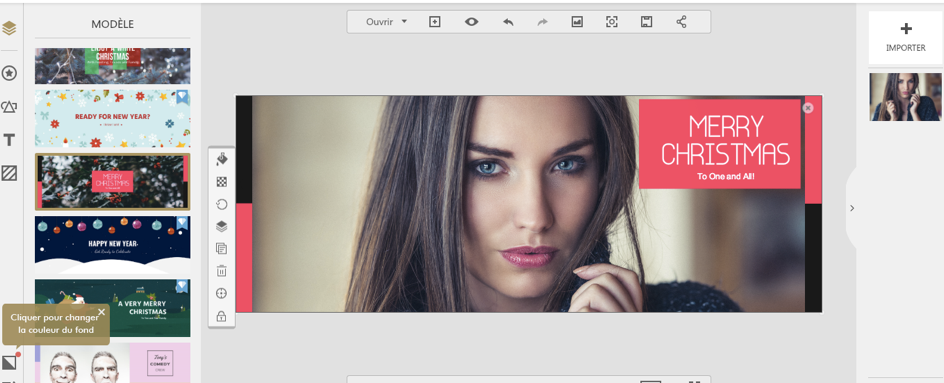Click the layer order stack icon

click(x=222, y=226)
